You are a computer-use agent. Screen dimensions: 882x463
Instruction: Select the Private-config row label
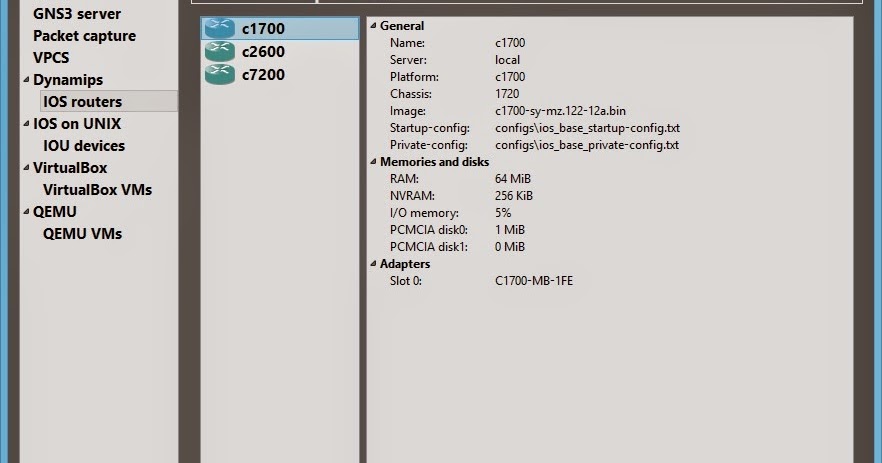click(429, 145)
